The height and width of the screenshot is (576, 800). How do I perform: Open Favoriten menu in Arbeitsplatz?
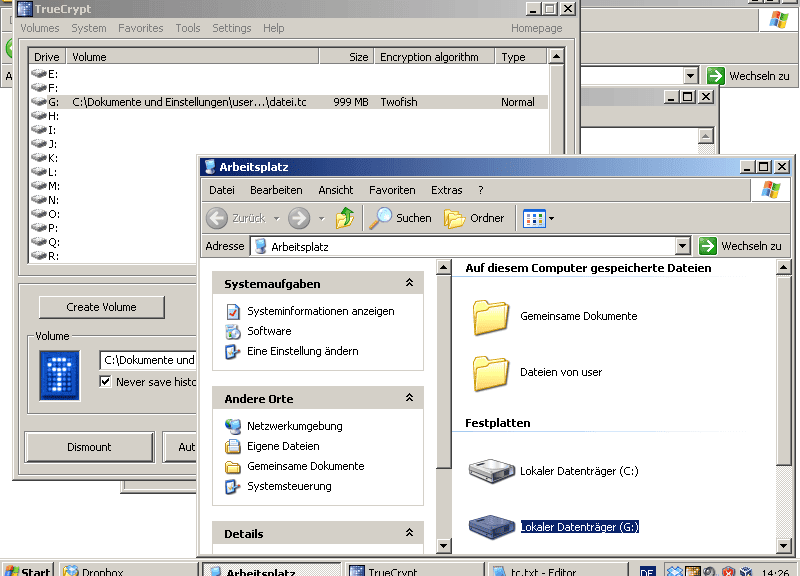(392, 190)
